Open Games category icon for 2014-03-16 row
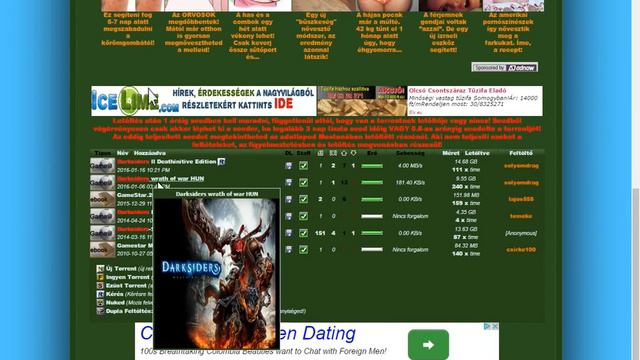Viewport: 640px width, 360px height. [x=102, y=233]
